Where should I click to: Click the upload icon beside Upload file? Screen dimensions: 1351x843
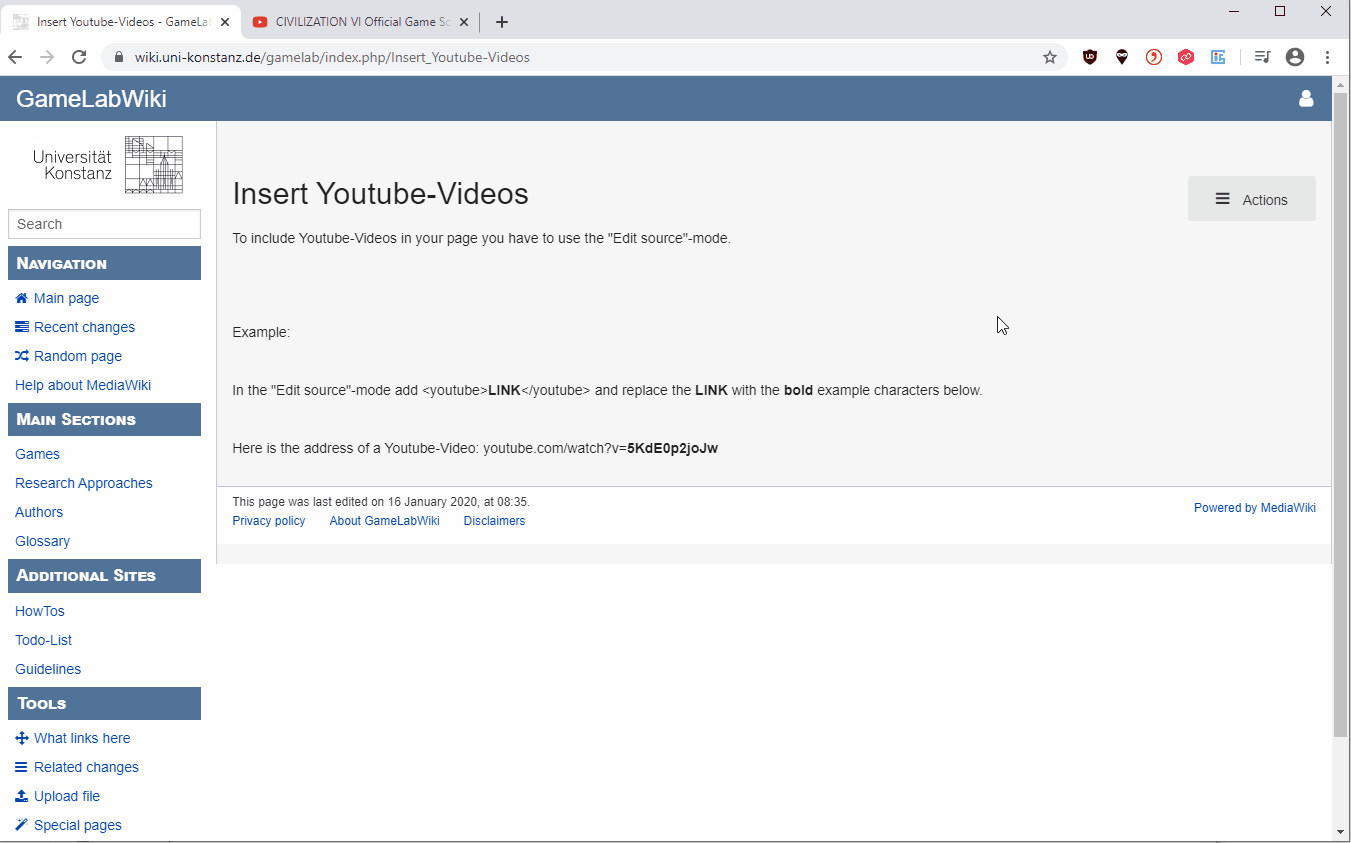[x=22, y=796]
